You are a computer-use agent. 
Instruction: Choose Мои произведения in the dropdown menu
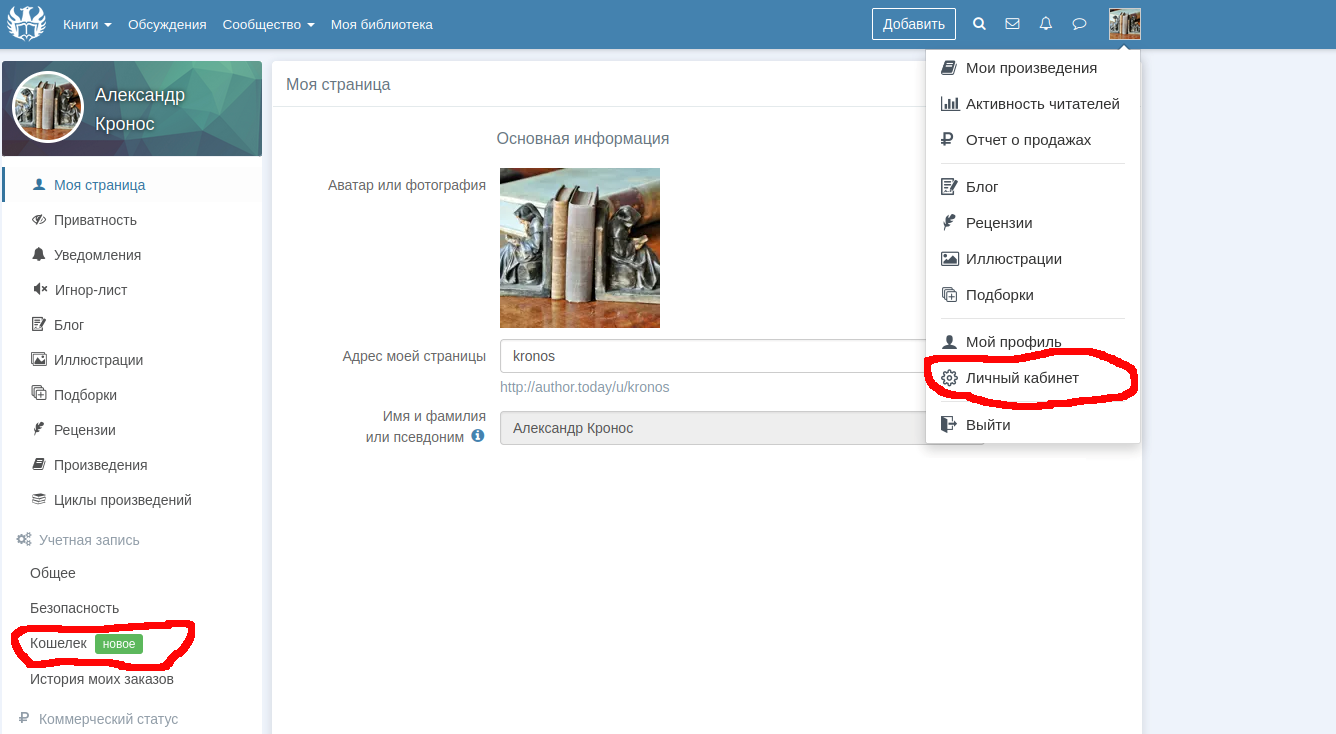point(1030,68)
